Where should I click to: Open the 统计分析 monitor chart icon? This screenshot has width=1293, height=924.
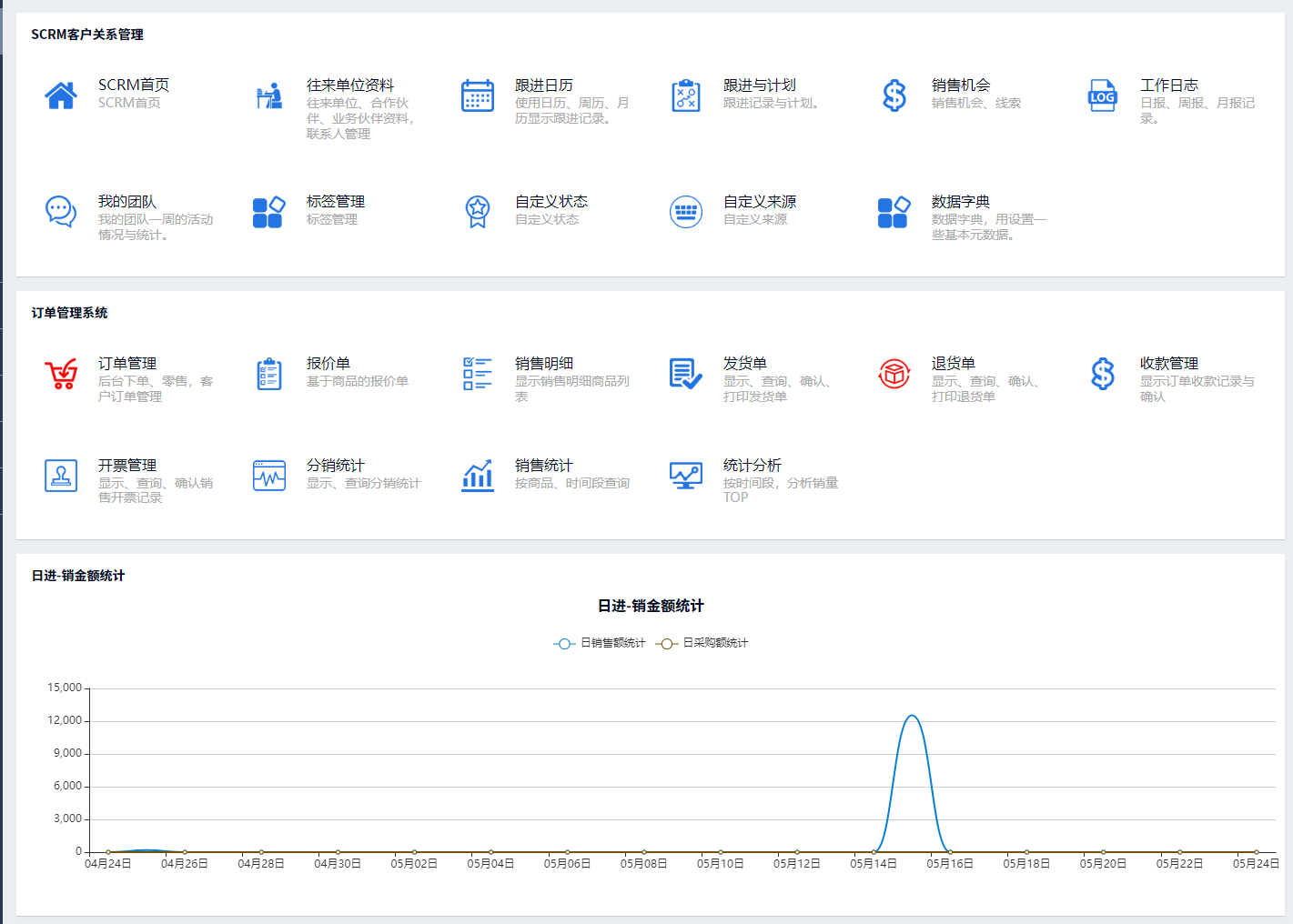(x=686, y=476)
